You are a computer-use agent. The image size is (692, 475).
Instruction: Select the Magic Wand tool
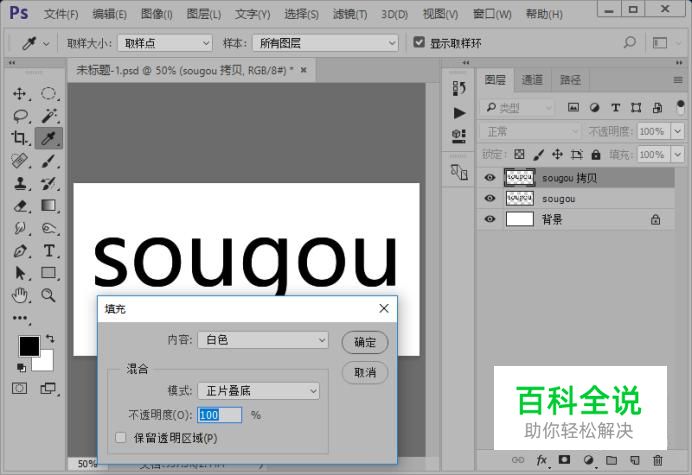(49, 116)
